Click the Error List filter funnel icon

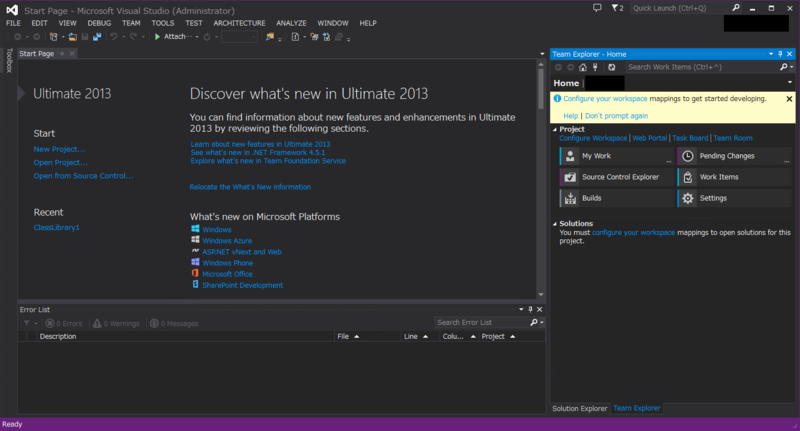tap(27, 323)
